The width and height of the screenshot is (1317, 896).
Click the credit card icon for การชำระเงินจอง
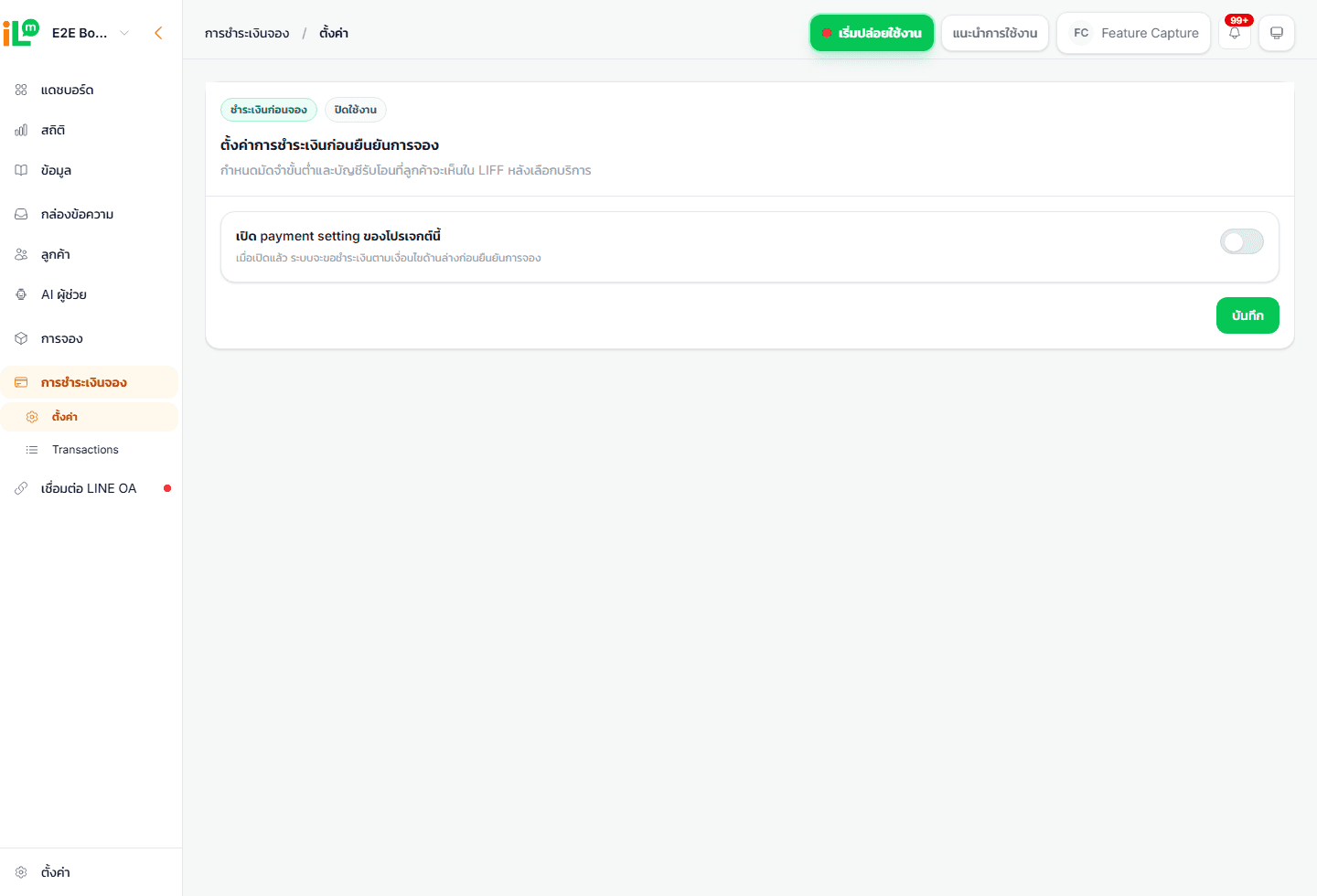(21, 382)
